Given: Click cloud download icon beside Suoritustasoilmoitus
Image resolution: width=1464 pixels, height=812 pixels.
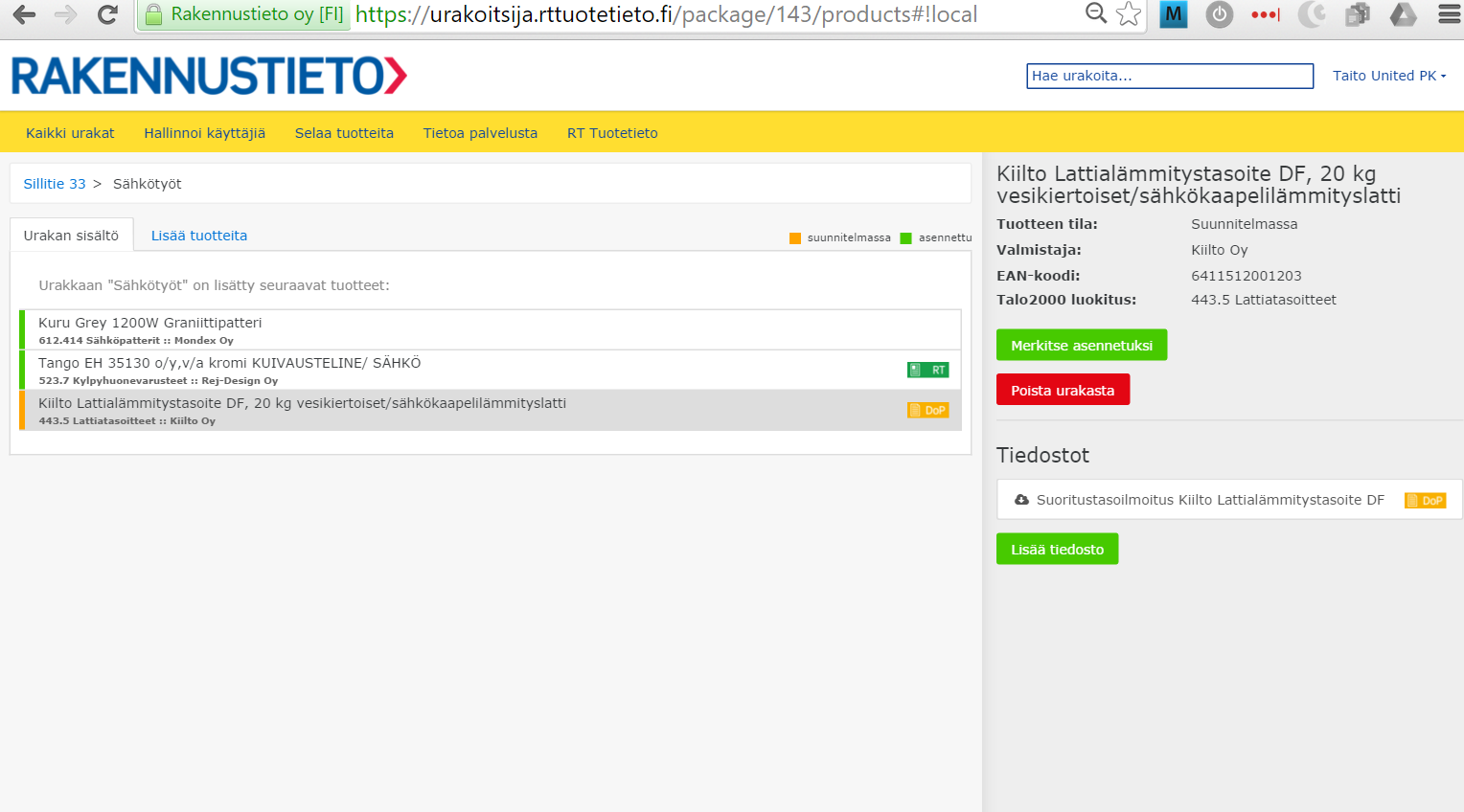Looking at the screenshot, I should [x=1021, y=500].
